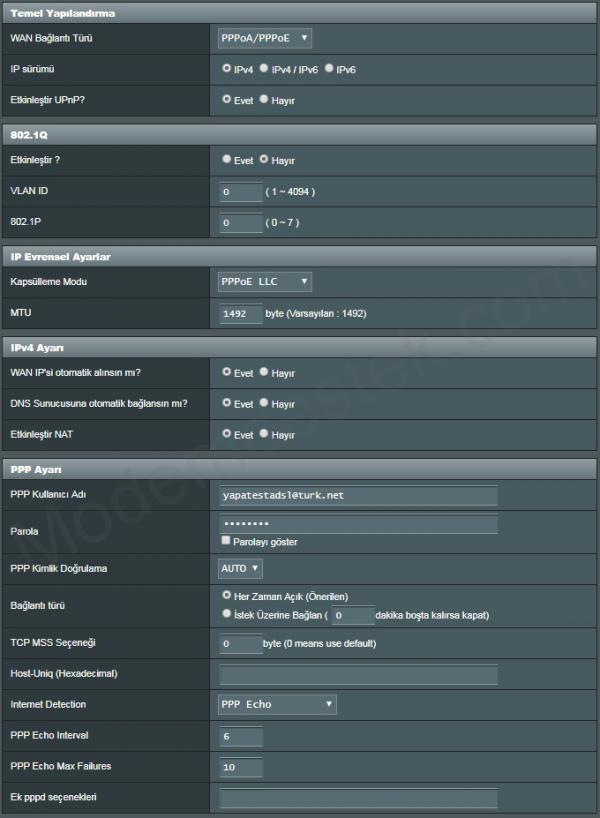Focus the Parola password field
The width and height of the screenshot is (600, 818).
[358, 524]
